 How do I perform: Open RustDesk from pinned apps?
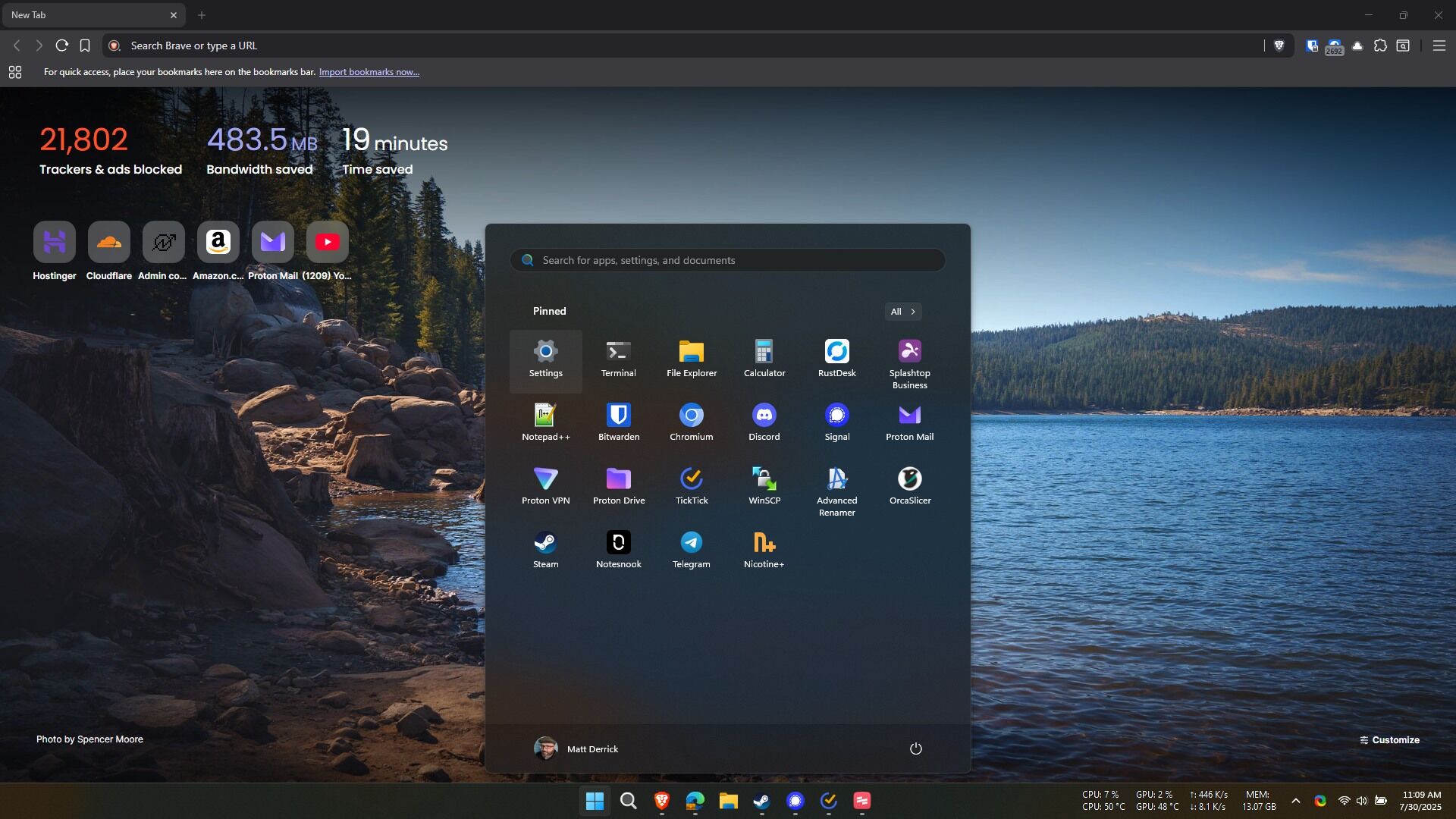pyautogui.click(x=836, y=358)
